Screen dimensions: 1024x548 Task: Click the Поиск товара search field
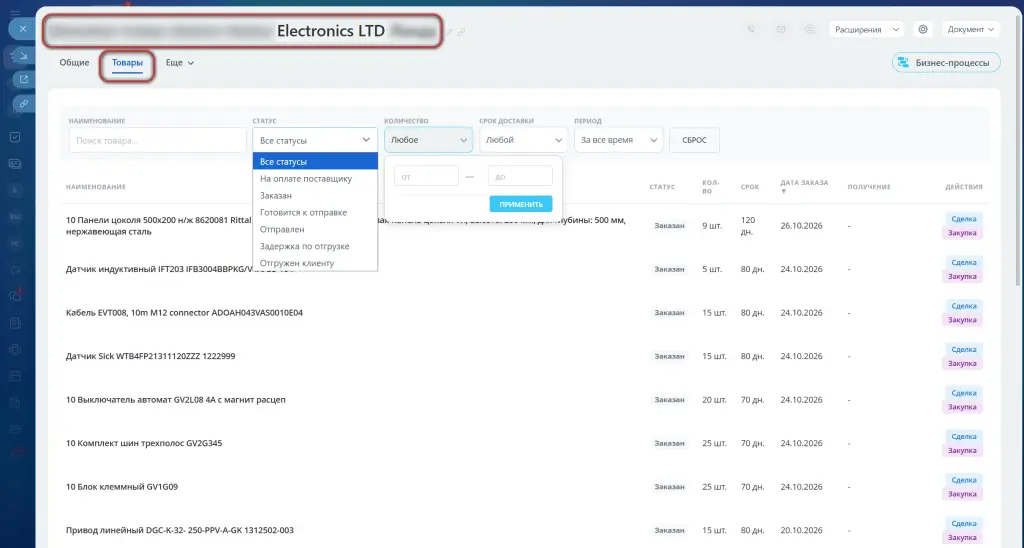pyautogui.click(x=157, y=140)
